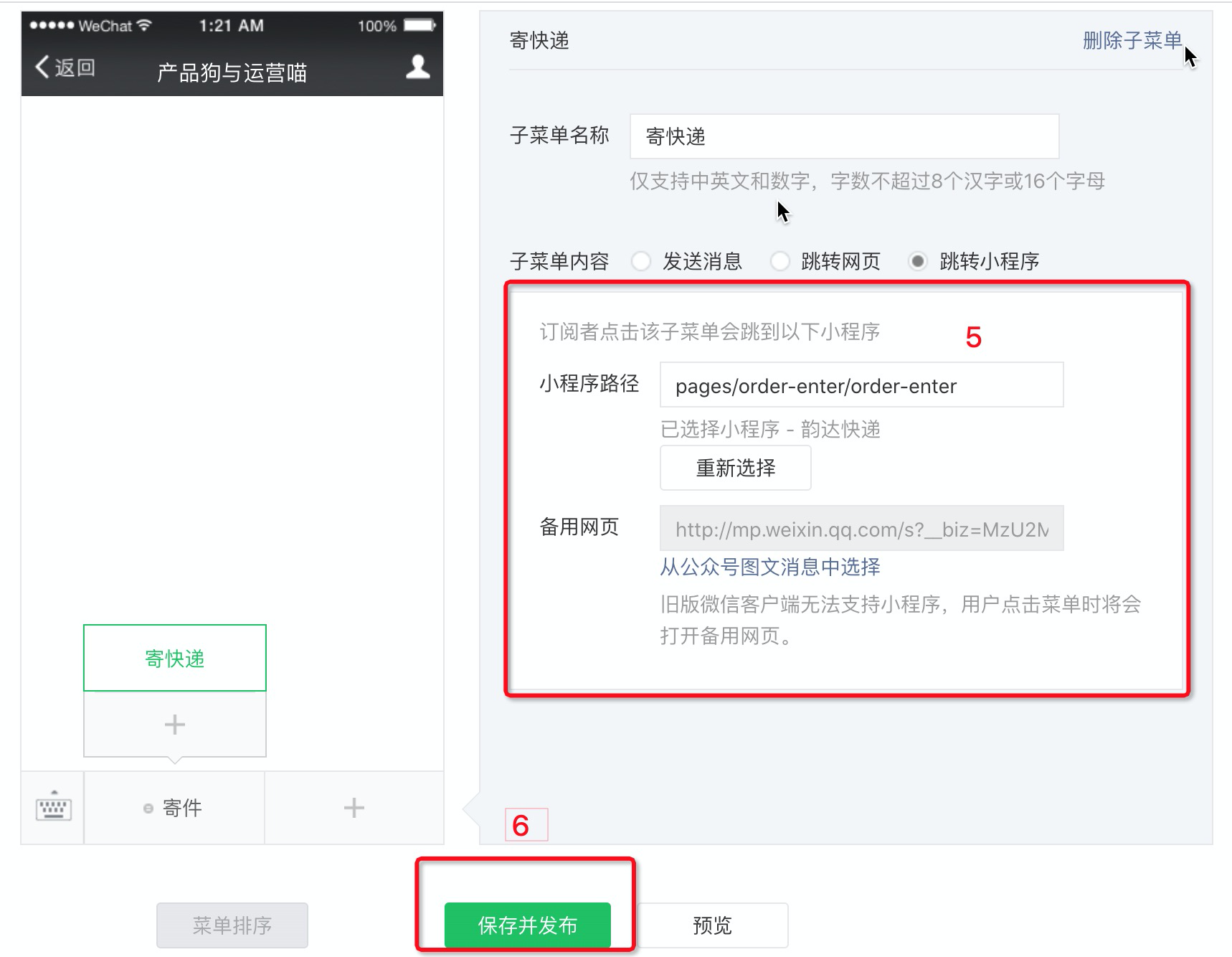Click the 菜单排序 button

click(x=232, y=925)
